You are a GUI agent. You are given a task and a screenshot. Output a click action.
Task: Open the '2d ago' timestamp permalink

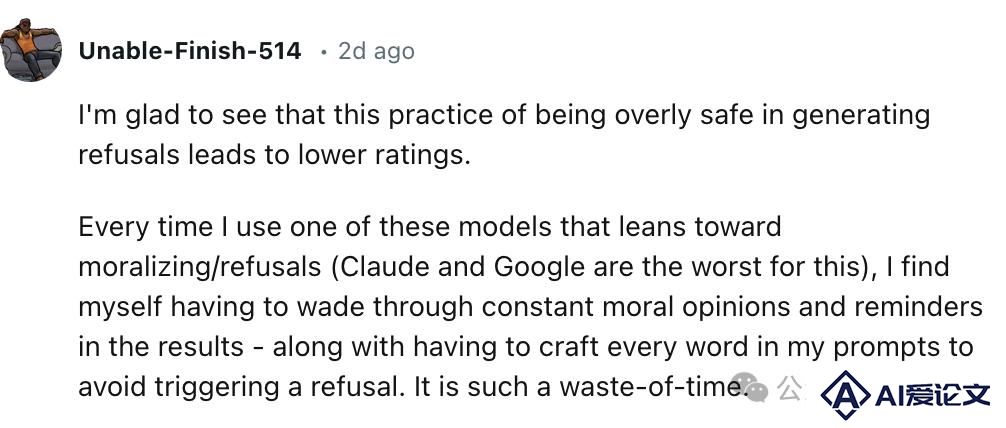pos(377,51)
